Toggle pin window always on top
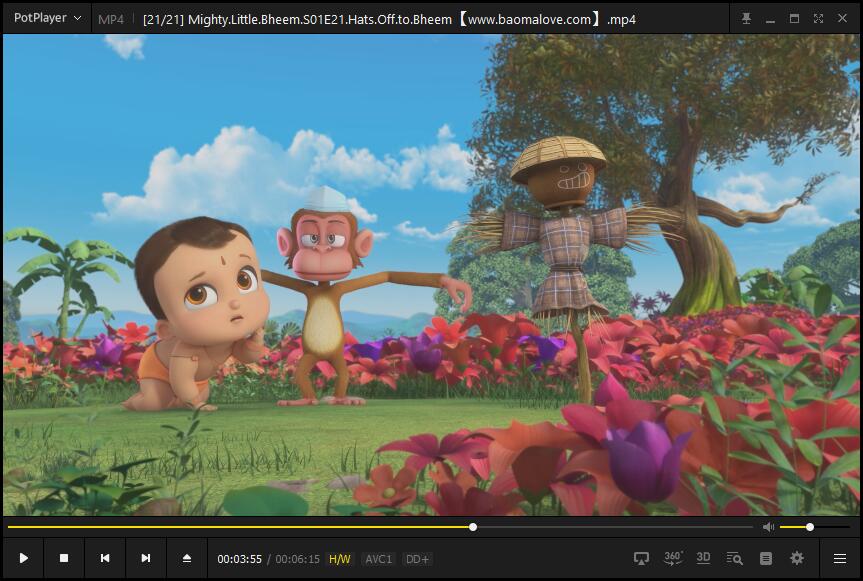The height and width of the screenshot is (581, 863). point(746,19)
